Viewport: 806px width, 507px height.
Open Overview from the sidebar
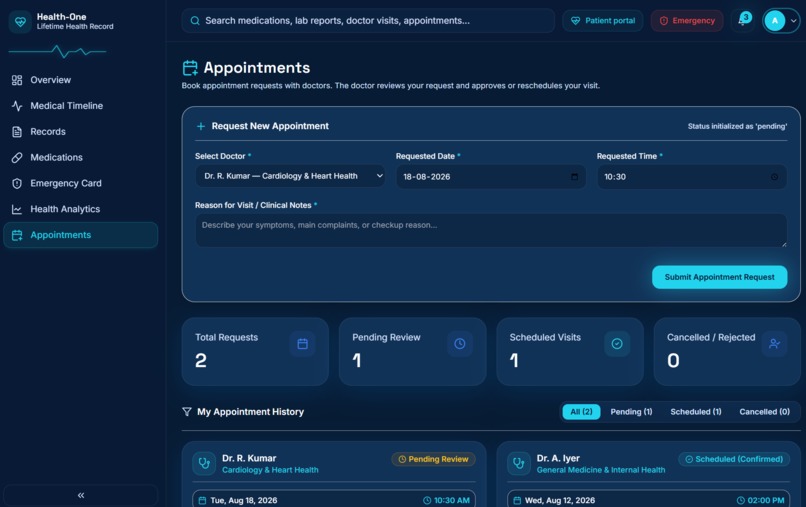pyautogui.click(x=81, y=80)
